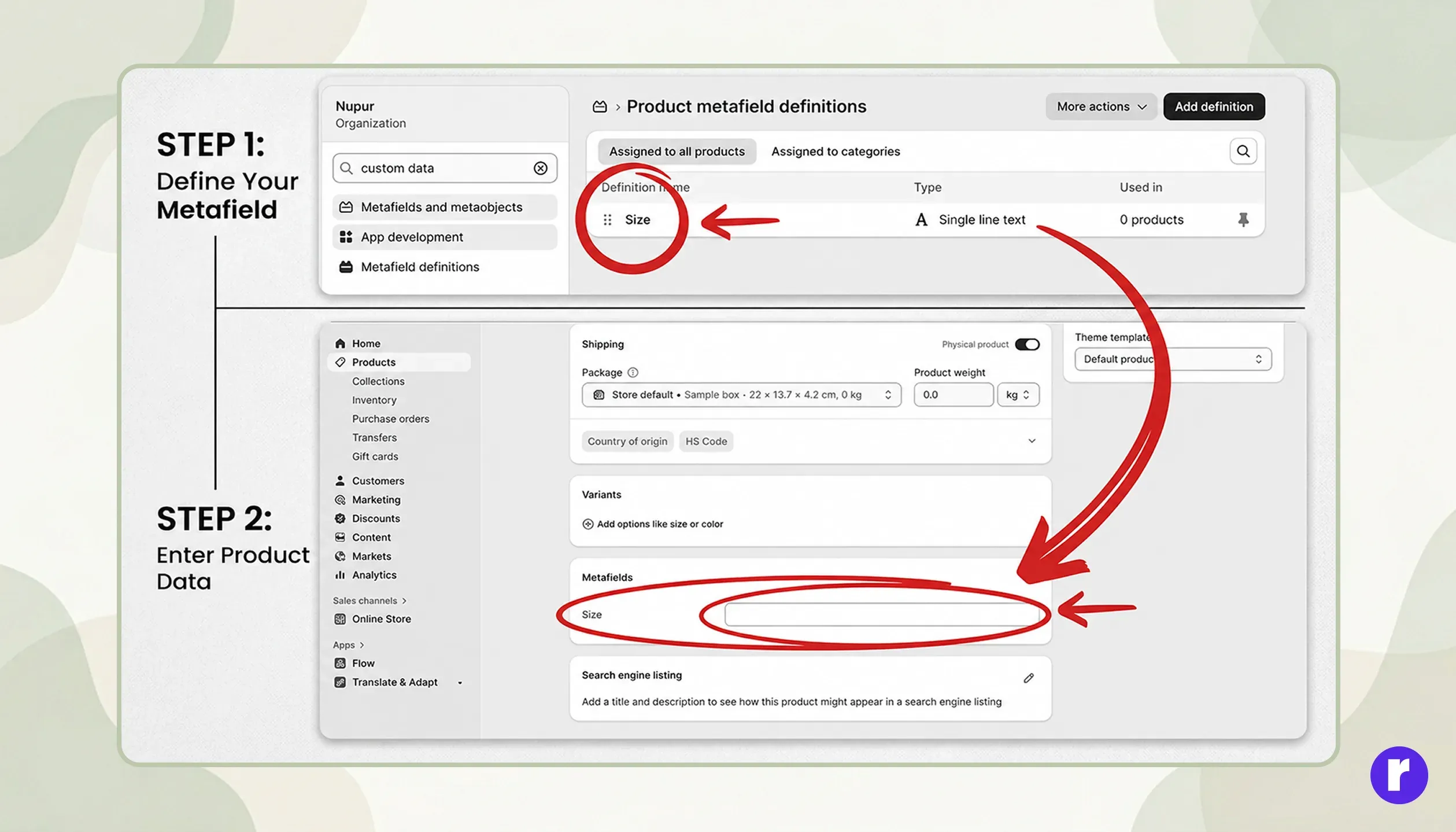This screenshot has width=1456, height=832.
Task: Open the kg weight unit selector
Action: coord(1018,395)
